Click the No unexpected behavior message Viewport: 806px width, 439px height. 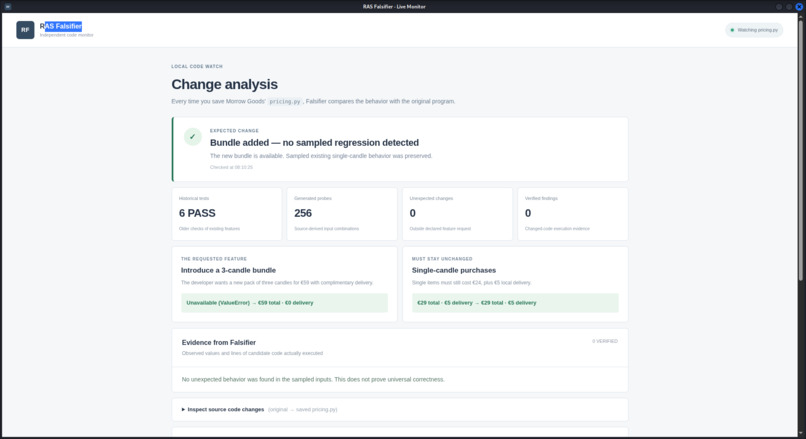(313, 379)
